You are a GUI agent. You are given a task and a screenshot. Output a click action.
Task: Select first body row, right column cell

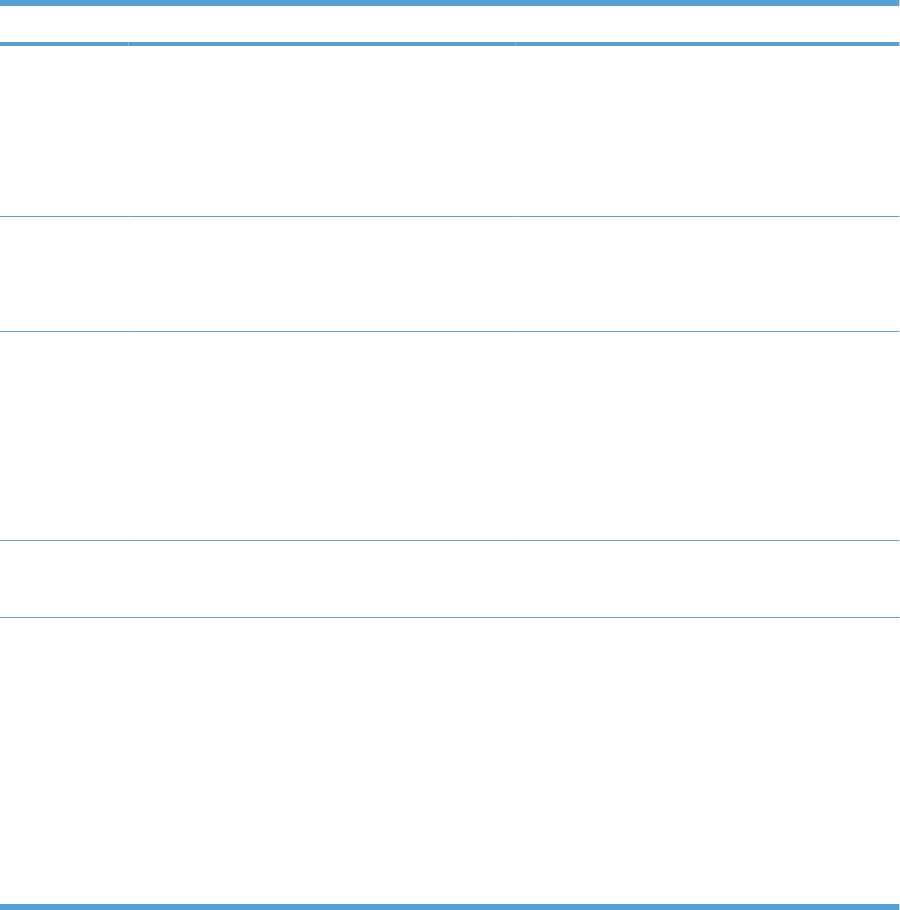707,131
